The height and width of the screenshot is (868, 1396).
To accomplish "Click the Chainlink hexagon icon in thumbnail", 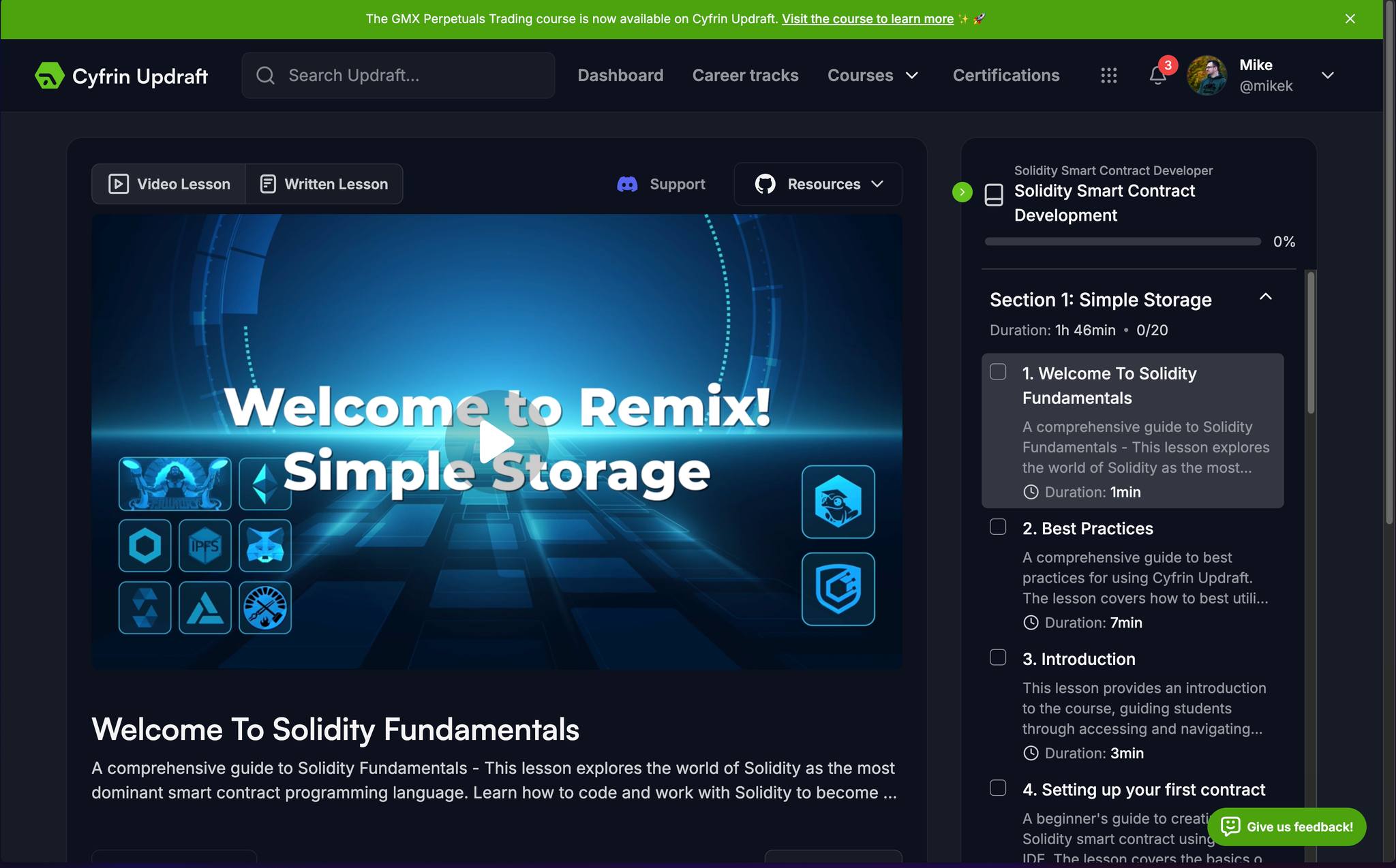I will tap(145, 546).
